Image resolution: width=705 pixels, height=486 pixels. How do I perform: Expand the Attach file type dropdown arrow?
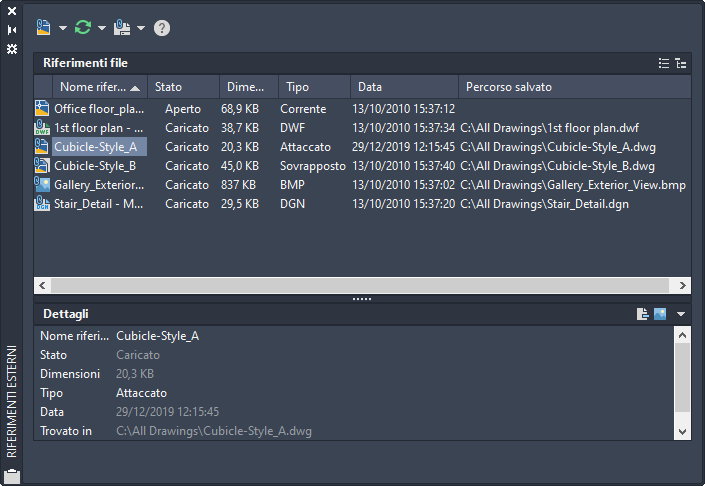click(x=62, y=28)
